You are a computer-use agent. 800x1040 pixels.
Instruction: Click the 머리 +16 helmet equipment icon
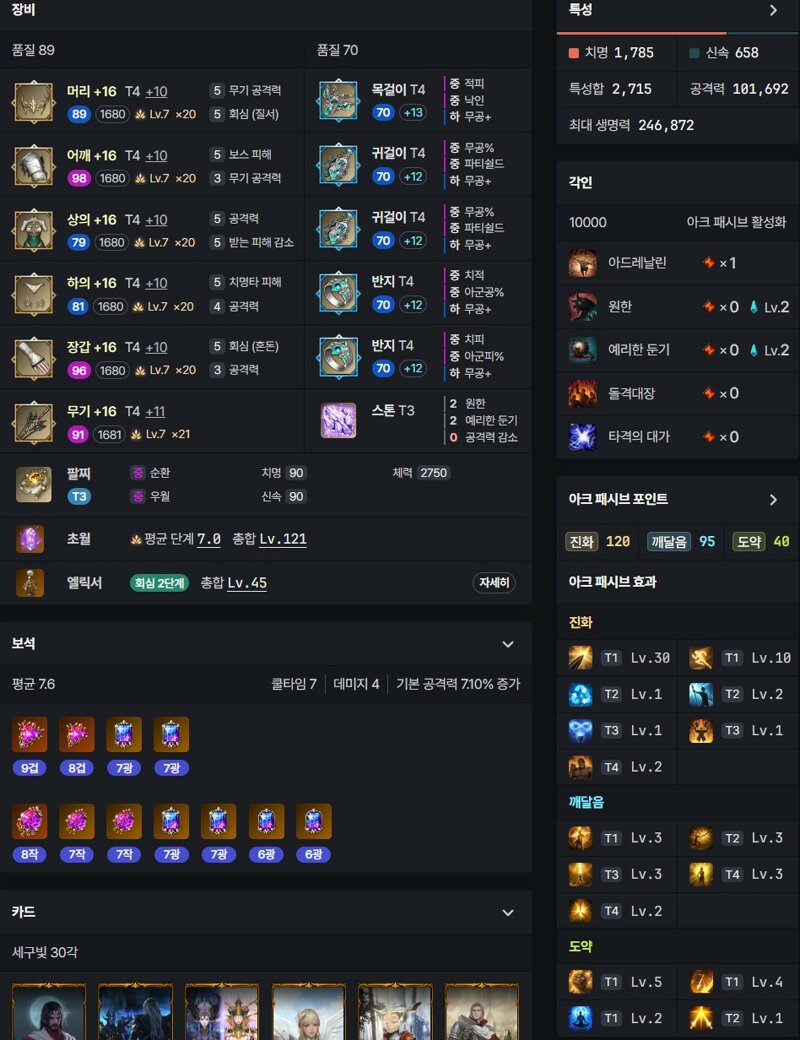tap(33, 101)
